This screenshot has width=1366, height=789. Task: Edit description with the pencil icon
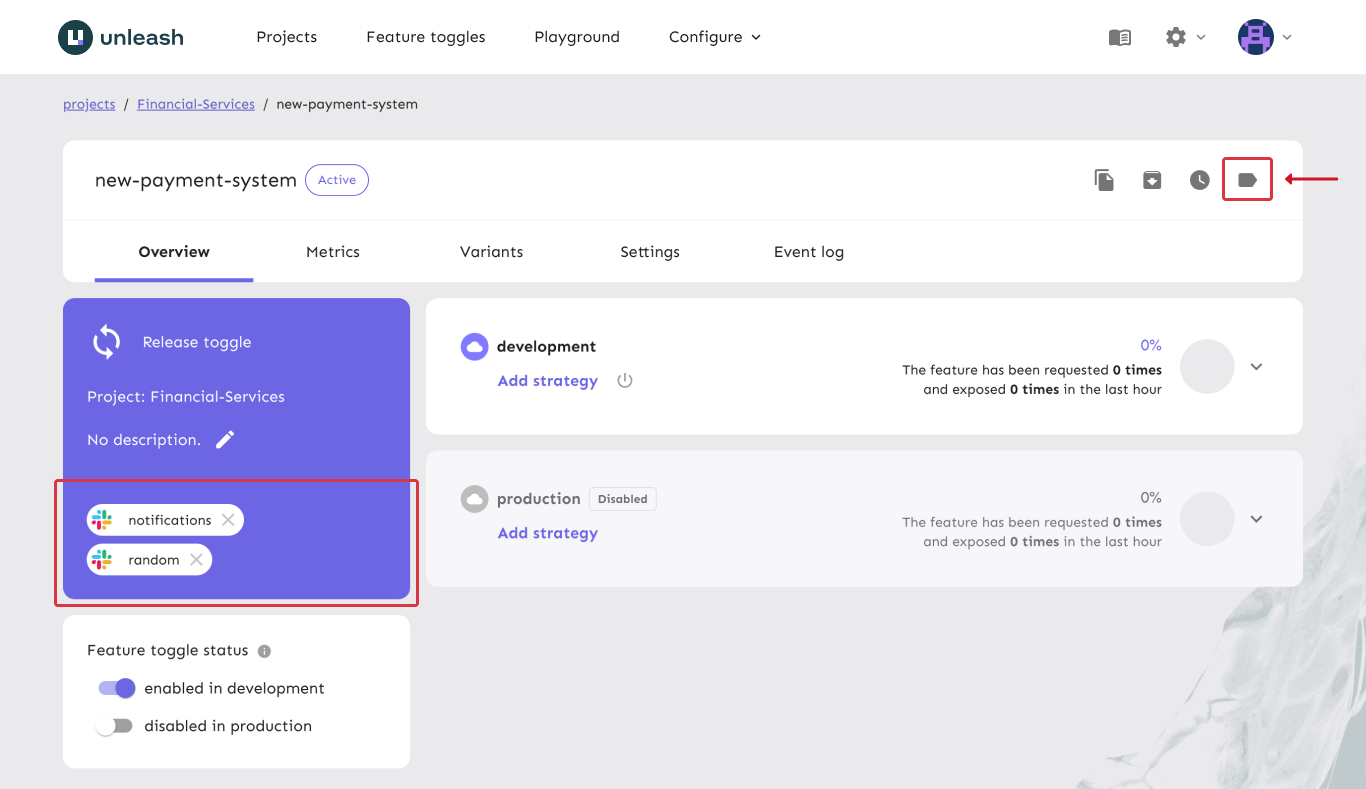click(225, 440)
